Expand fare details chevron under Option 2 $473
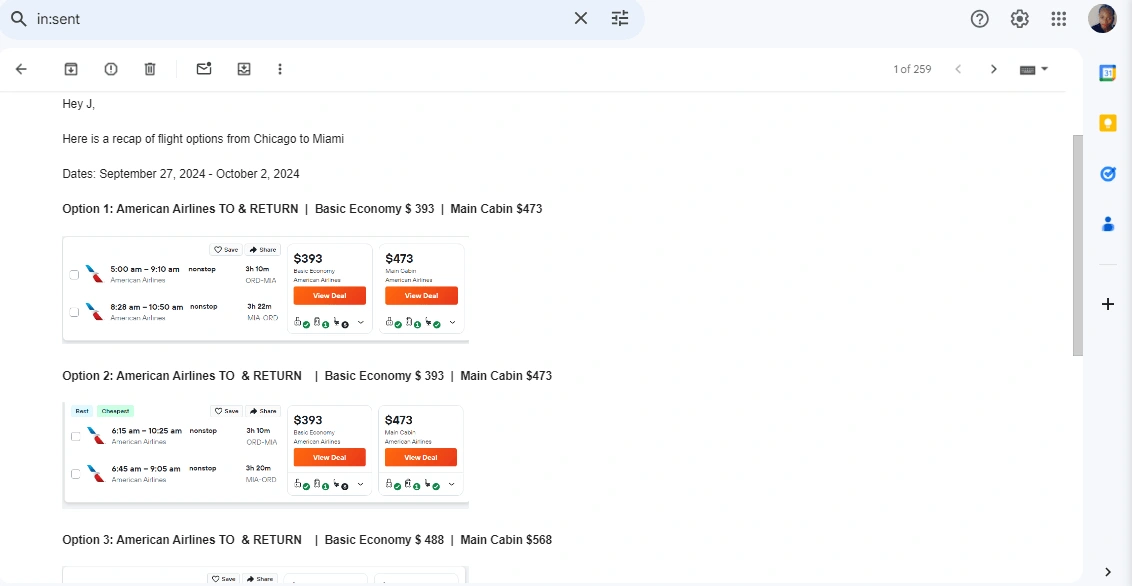 coord(453,484)
